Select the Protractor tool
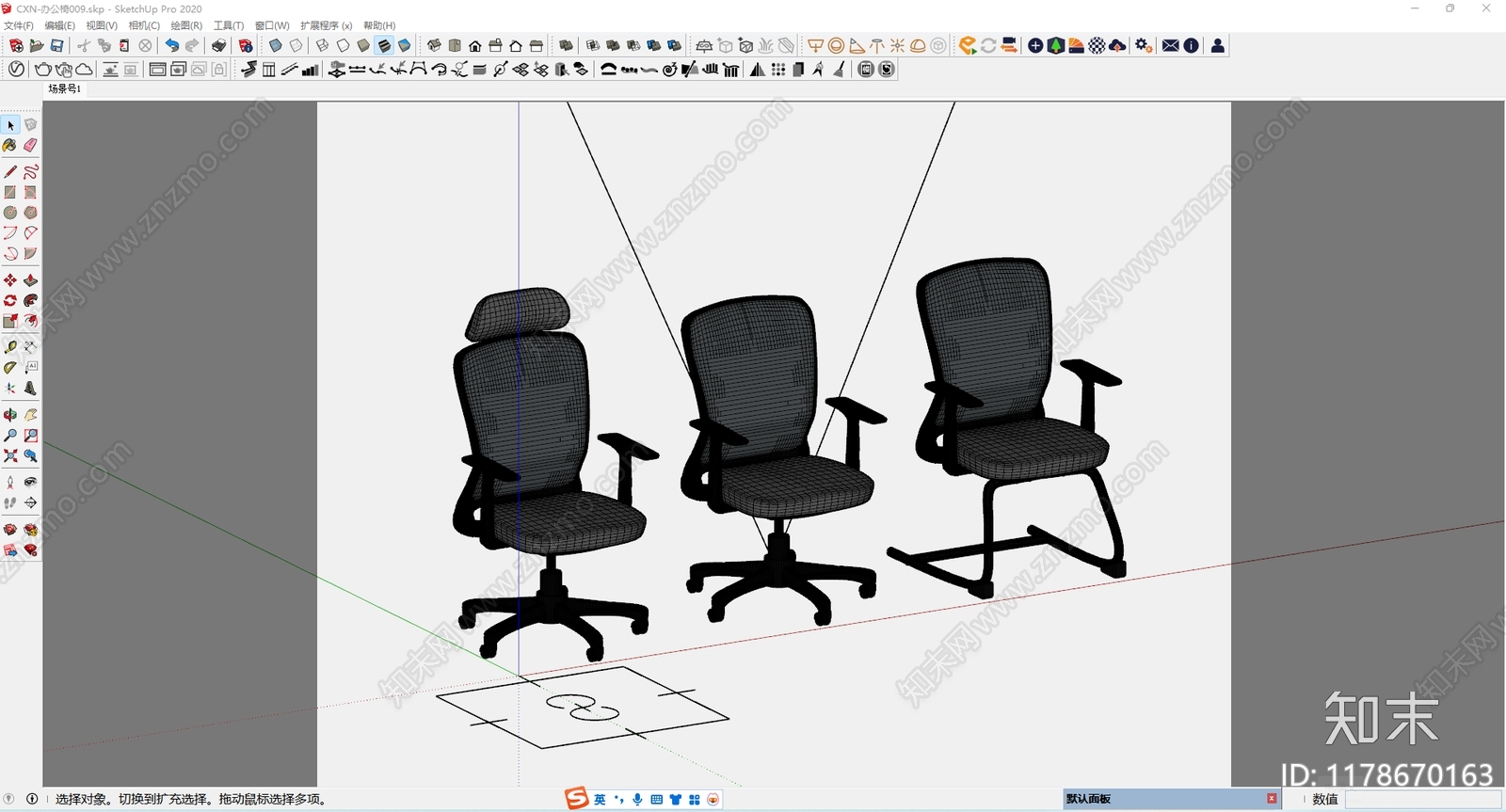Screen dimensions: 1506x812 tap(10, 368)
